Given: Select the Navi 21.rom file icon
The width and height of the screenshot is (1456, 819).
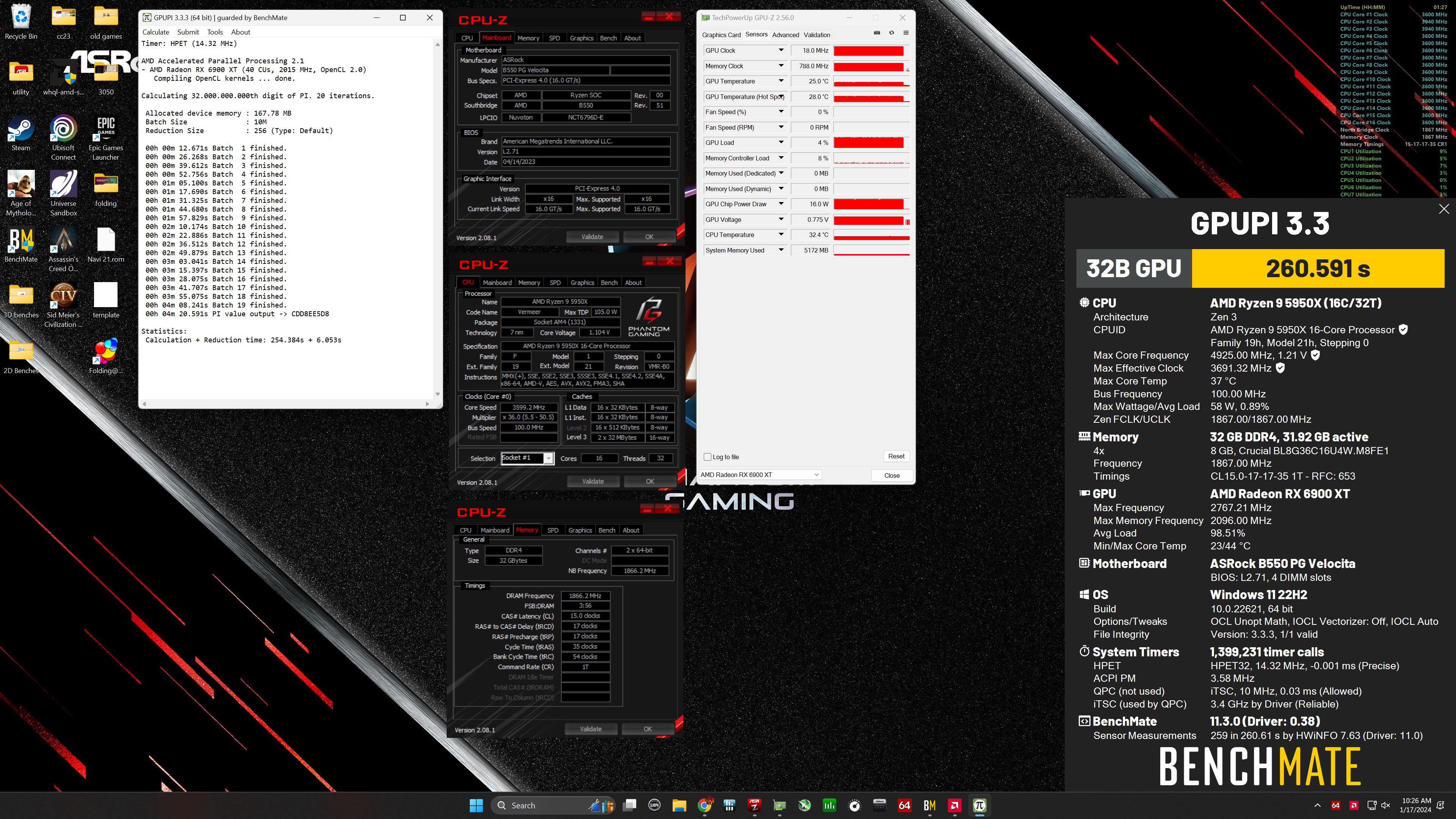Looking at the screenshot, I should 106,245.
